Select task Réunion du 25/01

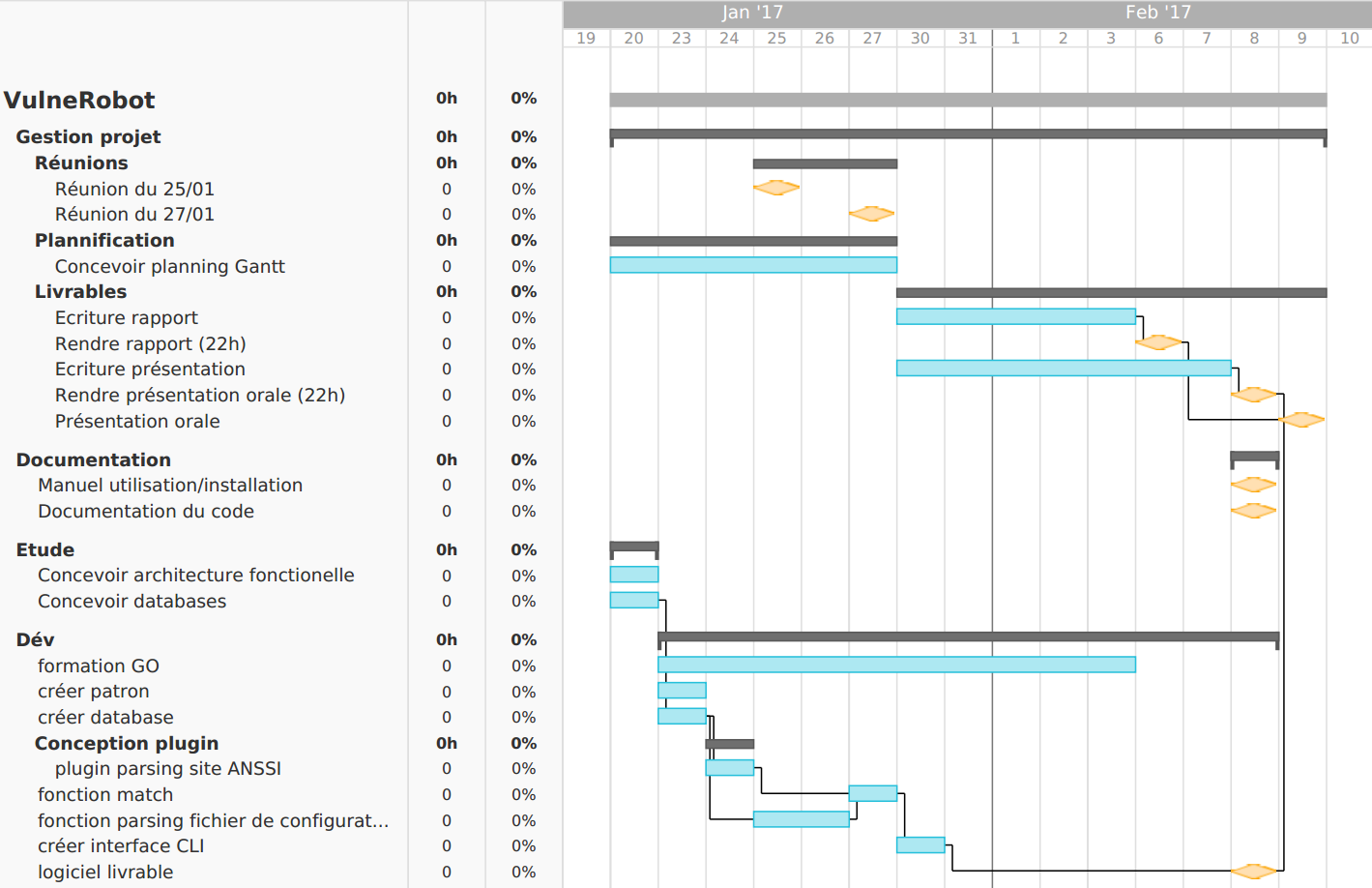point(134,189)
